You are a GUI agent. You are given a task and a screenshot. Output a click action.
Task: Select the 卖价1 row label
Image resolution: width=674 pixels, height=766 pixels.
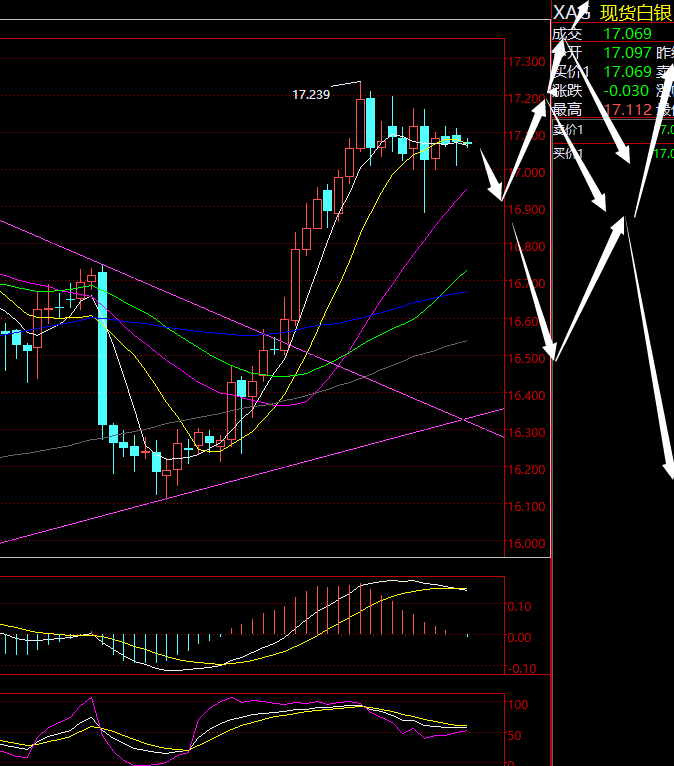(568, 130)
